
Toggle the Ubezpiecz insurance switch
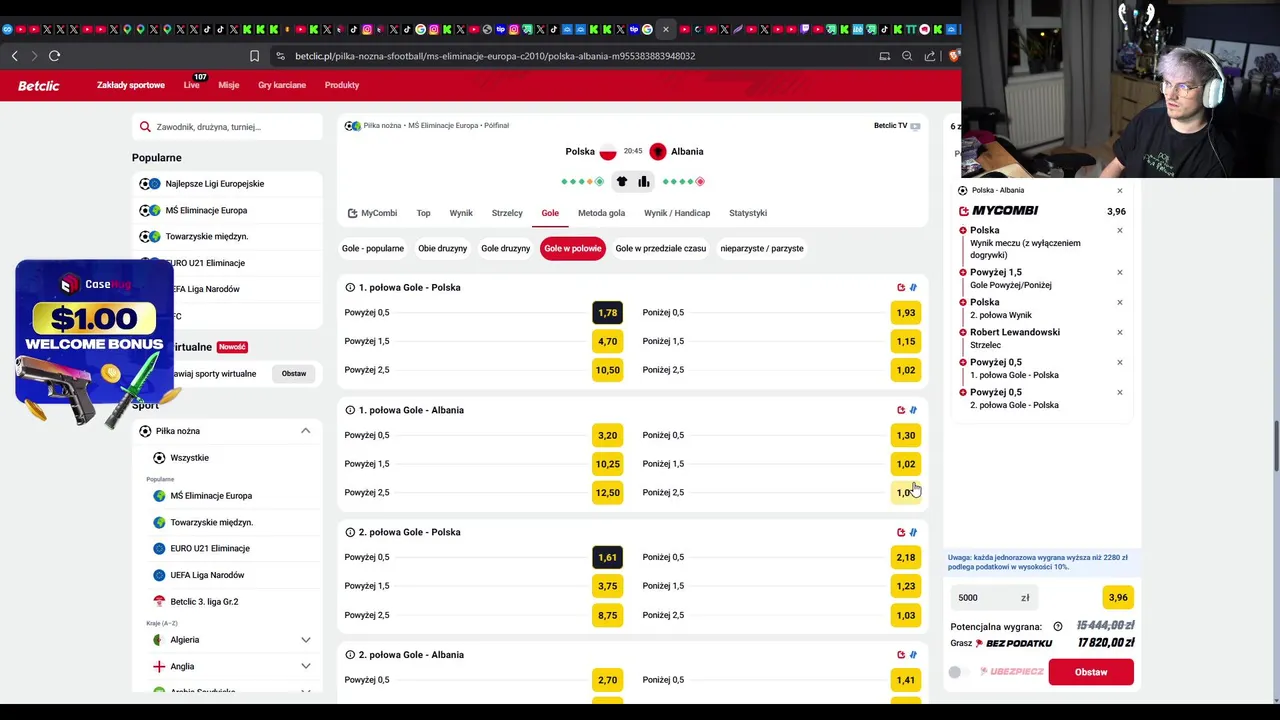(957, 672)
